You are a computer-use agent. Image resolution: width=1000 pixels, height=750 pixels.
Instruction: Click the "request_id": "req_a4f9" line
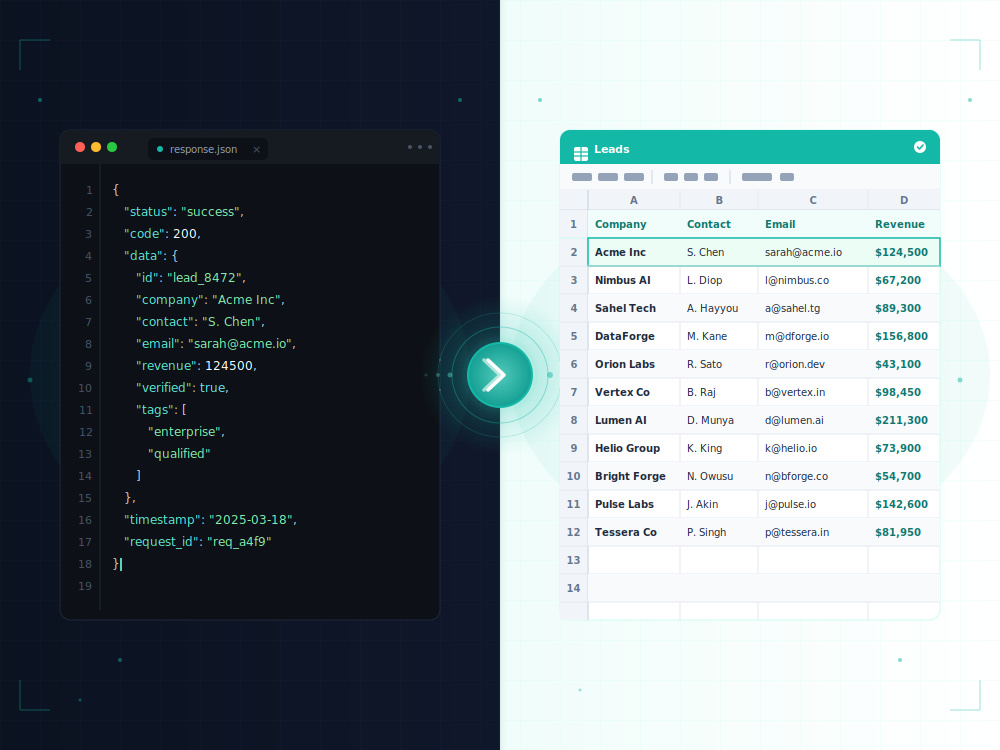[198, 542]
